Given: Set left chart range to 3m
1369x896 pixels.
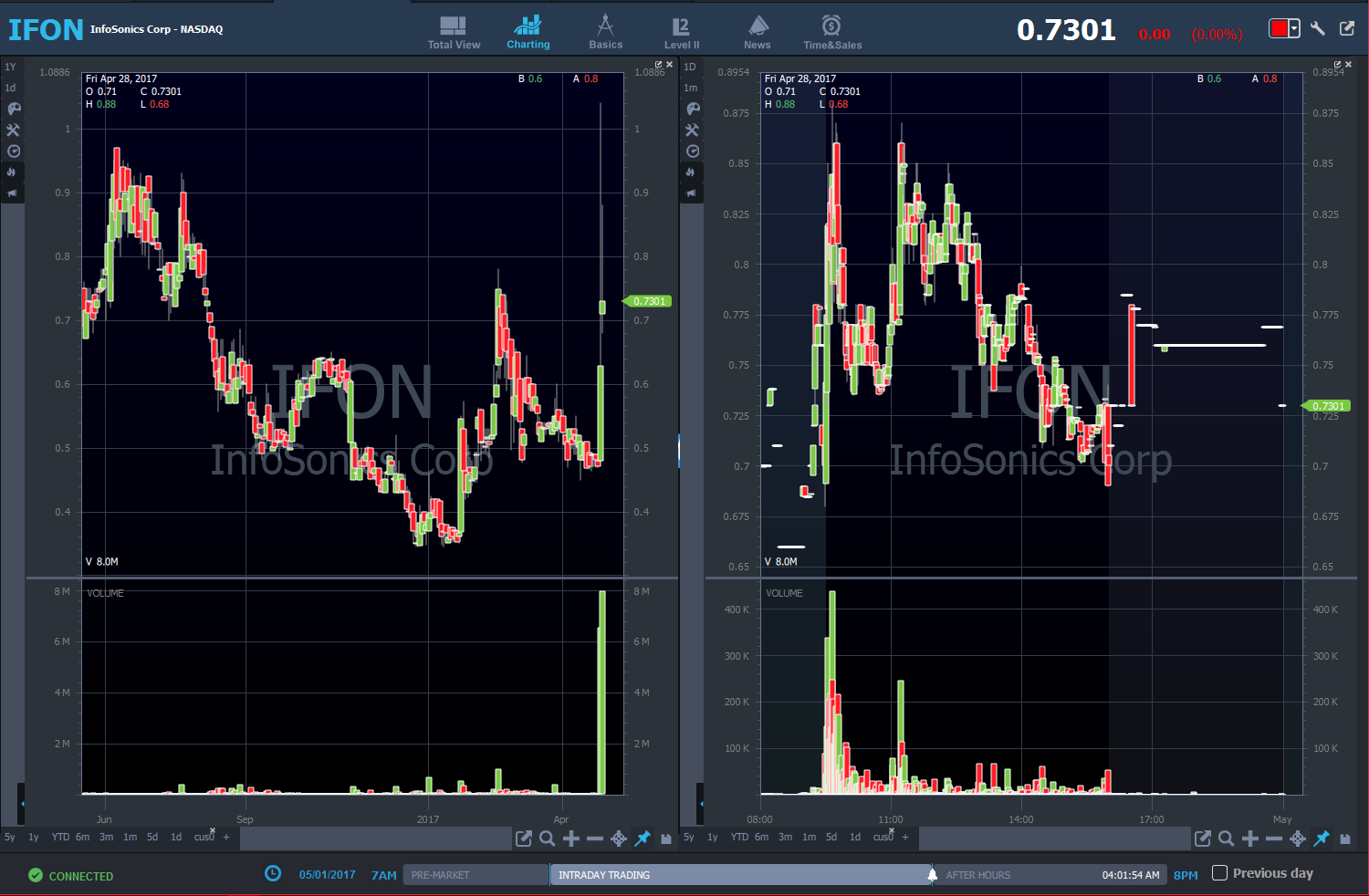Looking at the screenshot, I should tap(107, 837).
